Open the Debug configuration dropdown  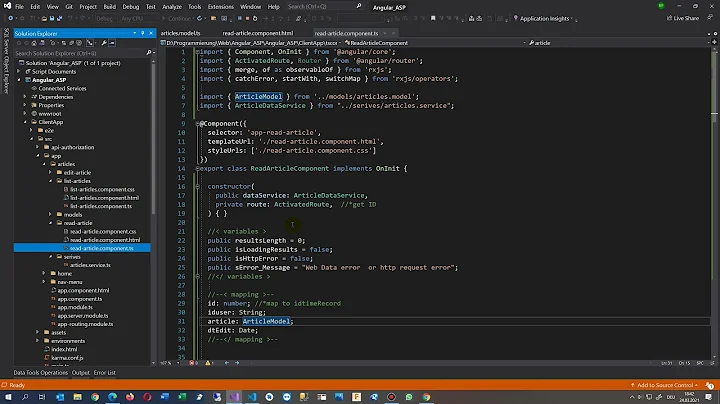tap(106, 18)
